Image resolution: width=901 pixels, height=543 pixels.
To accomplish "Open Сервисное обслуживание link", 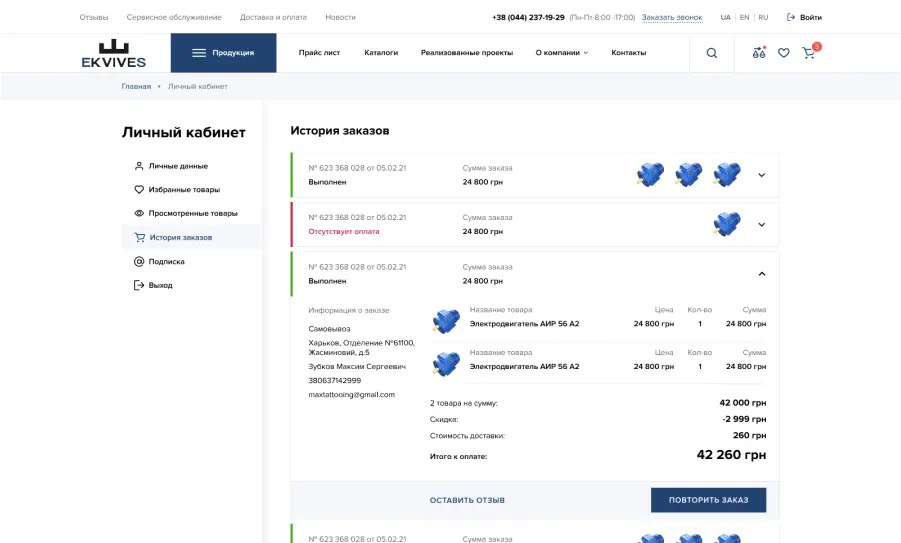I will tap(174, 17).
